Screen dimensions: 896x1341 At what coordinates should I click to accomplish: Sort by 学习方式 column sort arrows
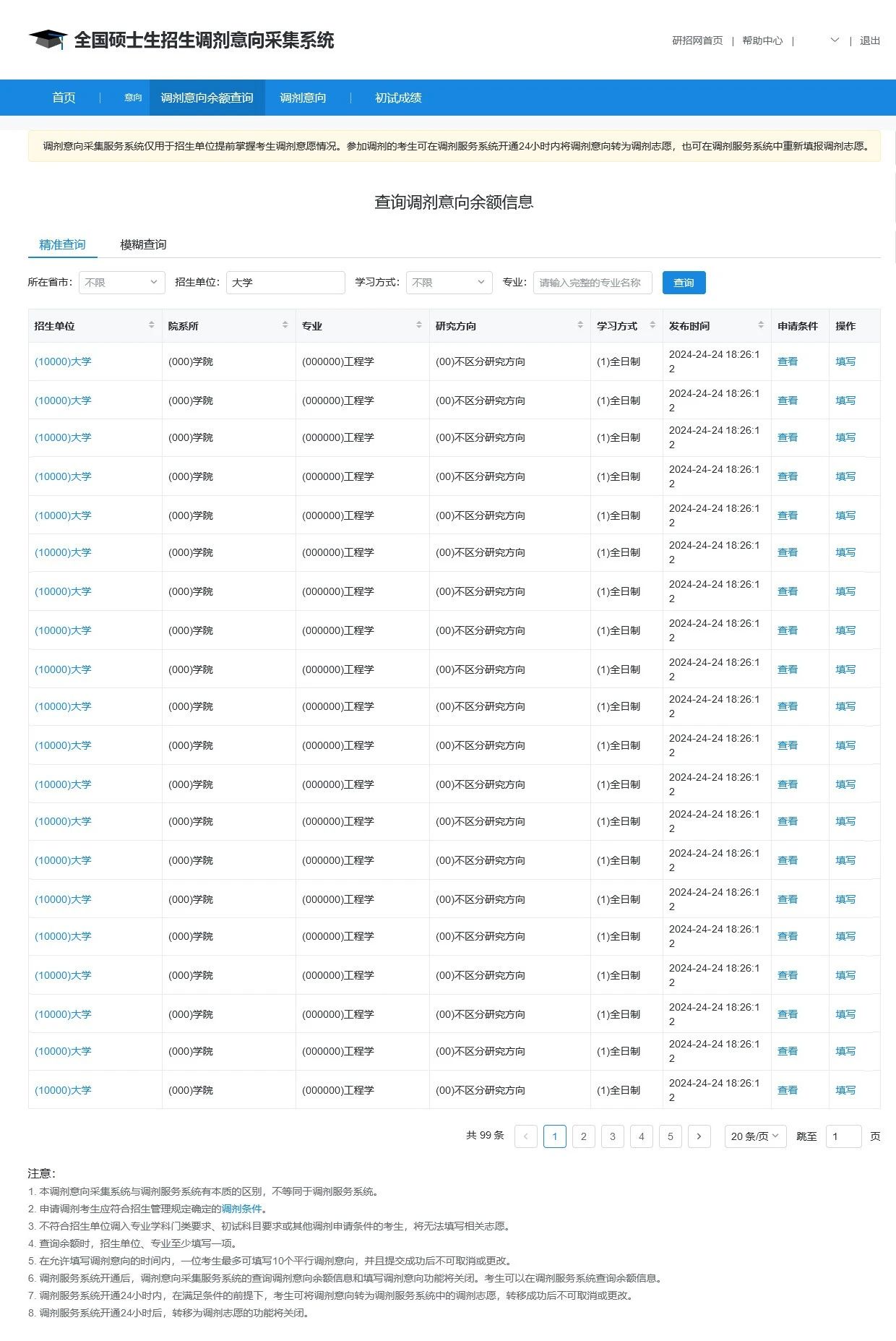point(652,325)
